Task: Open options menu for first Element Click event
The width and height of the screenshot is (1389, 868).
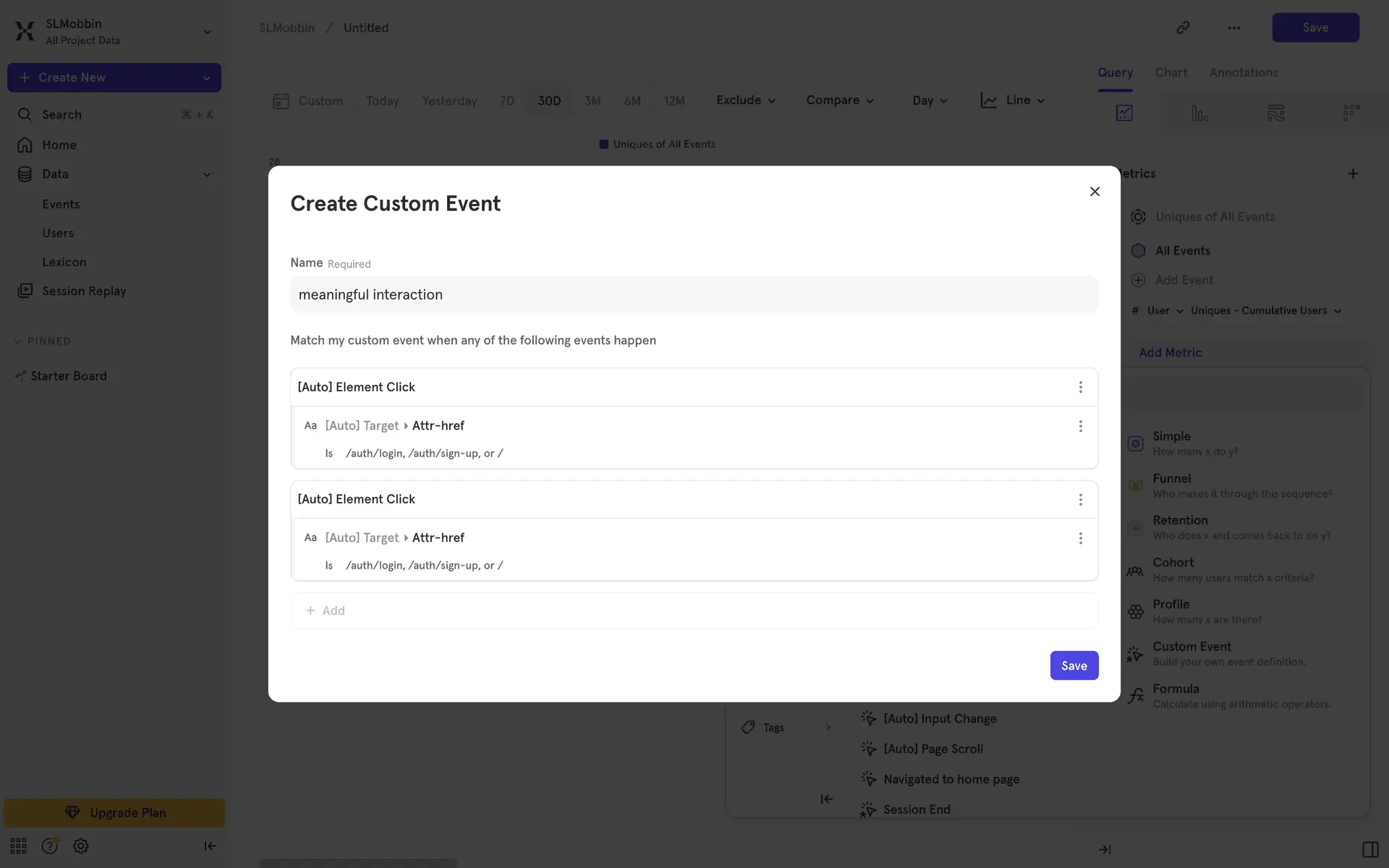Action: (1080, 387)
